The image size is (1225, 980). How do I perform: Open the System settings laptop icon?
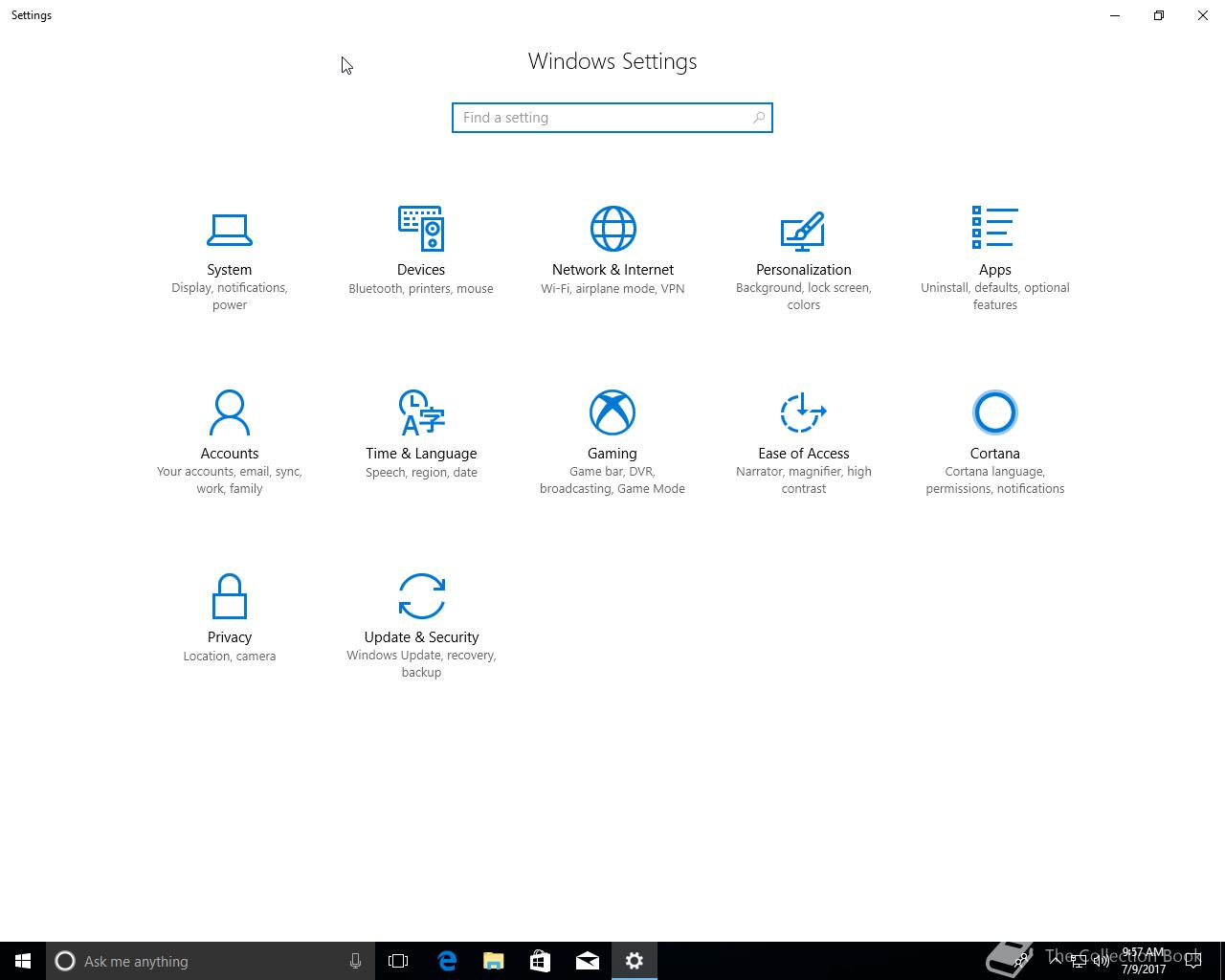coord(230,229)
